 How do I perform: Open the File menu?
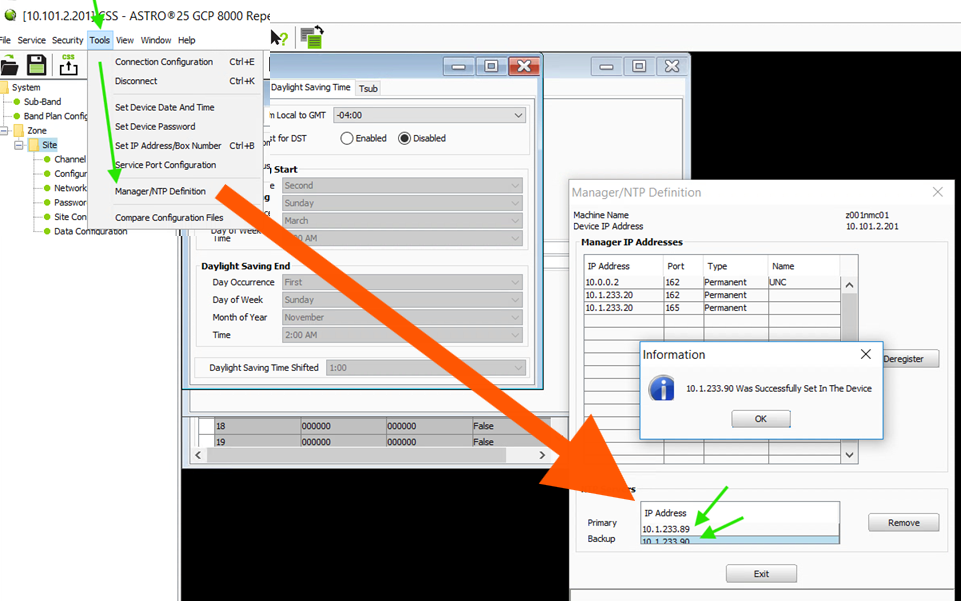5,40
